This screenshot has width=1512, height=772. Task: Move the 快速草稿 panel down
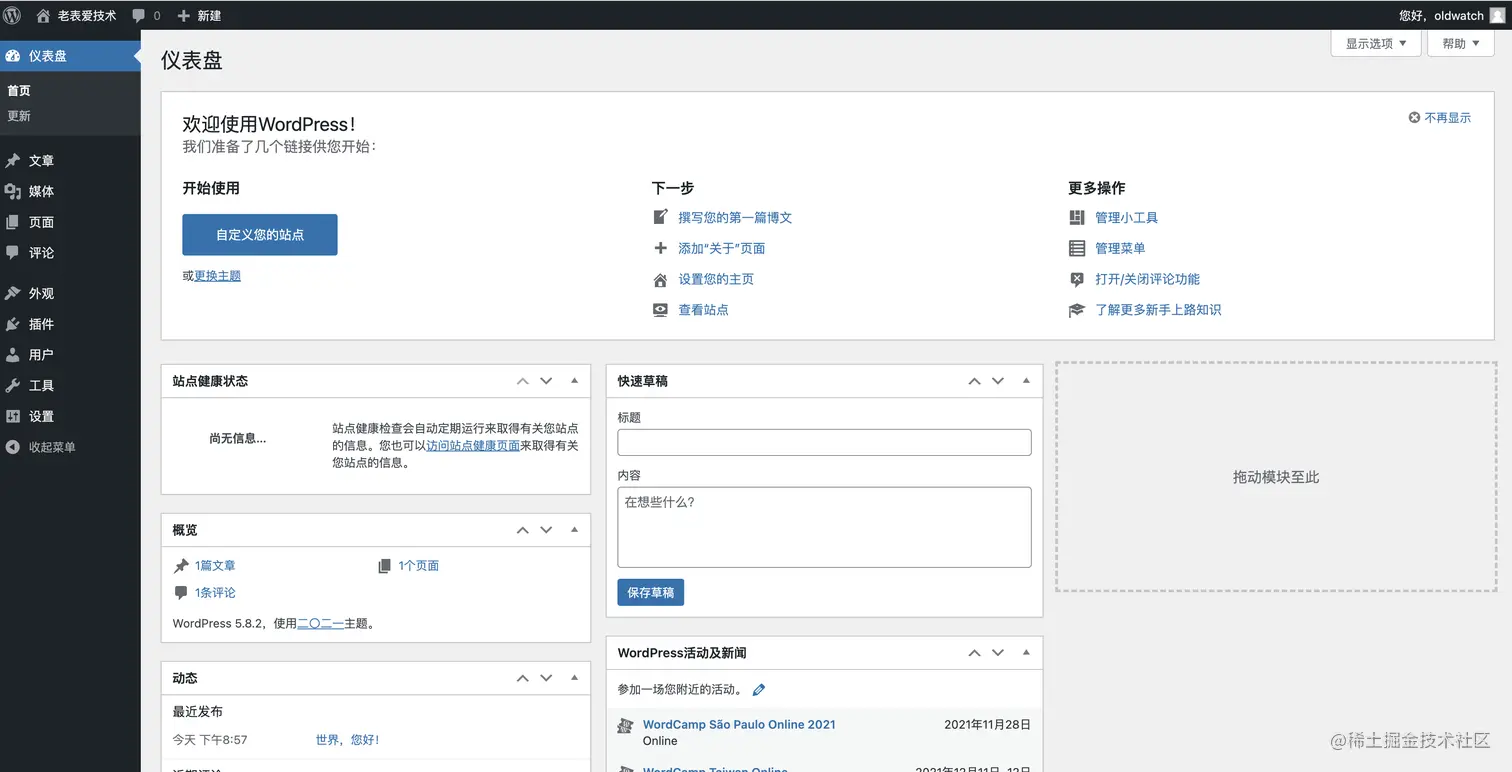tap(998, 381)
